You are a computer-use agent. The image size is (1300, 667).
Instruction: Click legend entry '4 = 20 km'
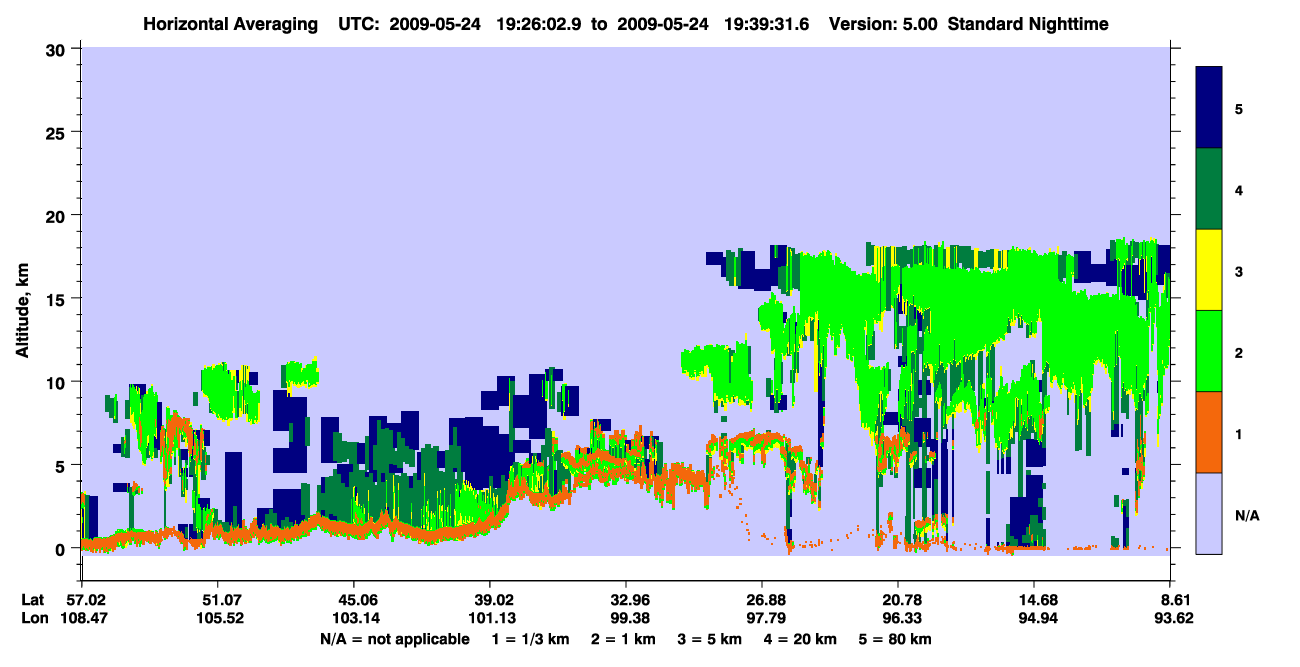[800, 639]
